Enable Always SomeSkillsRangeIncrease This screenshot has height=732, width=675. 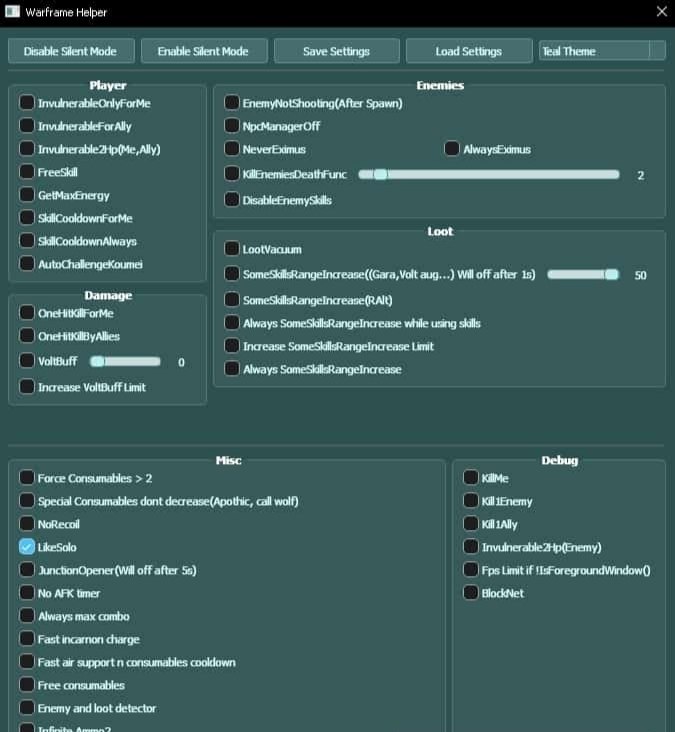232,369
